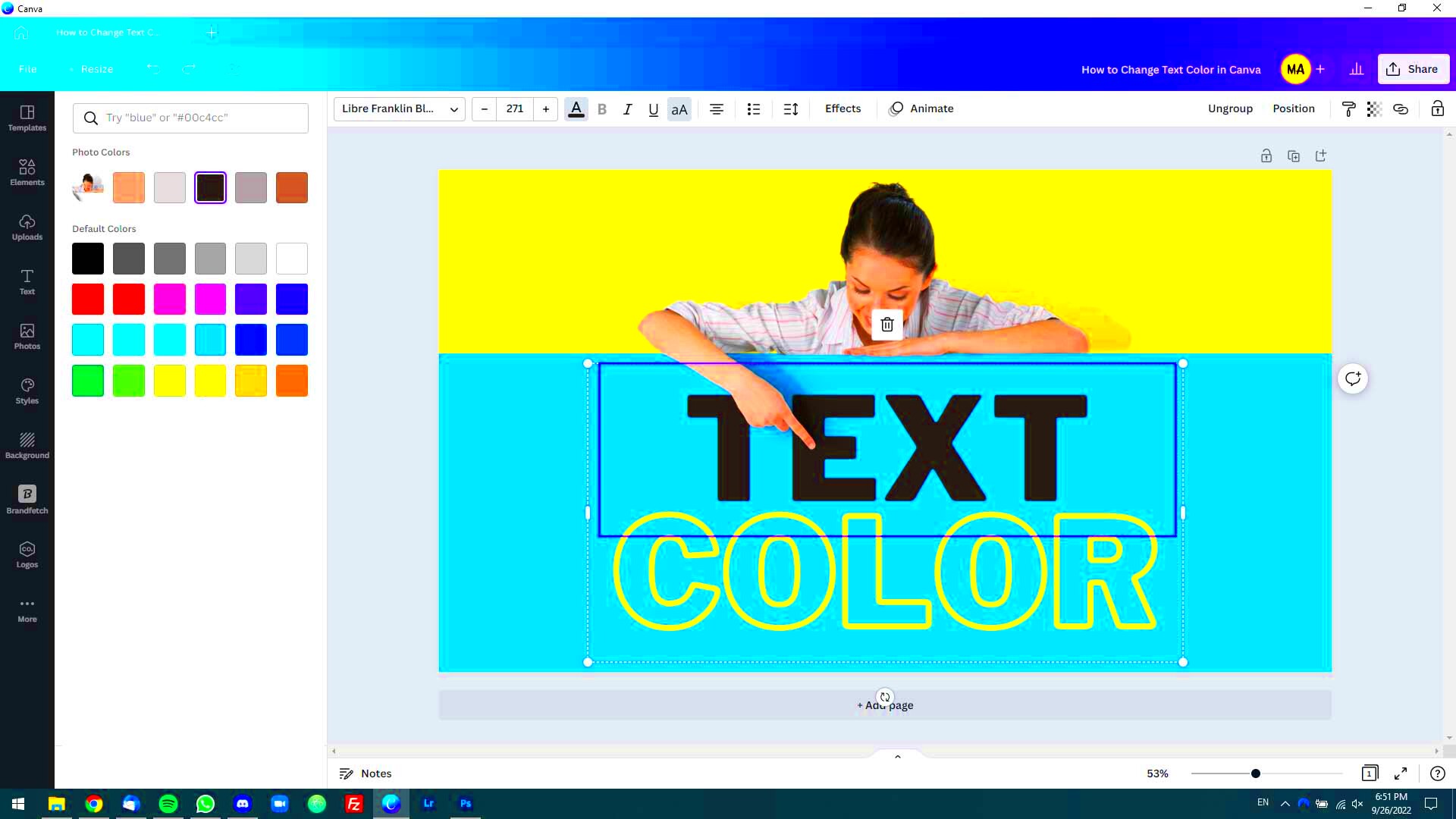Open the Uploads sidebar panel
Image resolution: width=1456 pixels, height=819 pixels.
pos(27,227)
